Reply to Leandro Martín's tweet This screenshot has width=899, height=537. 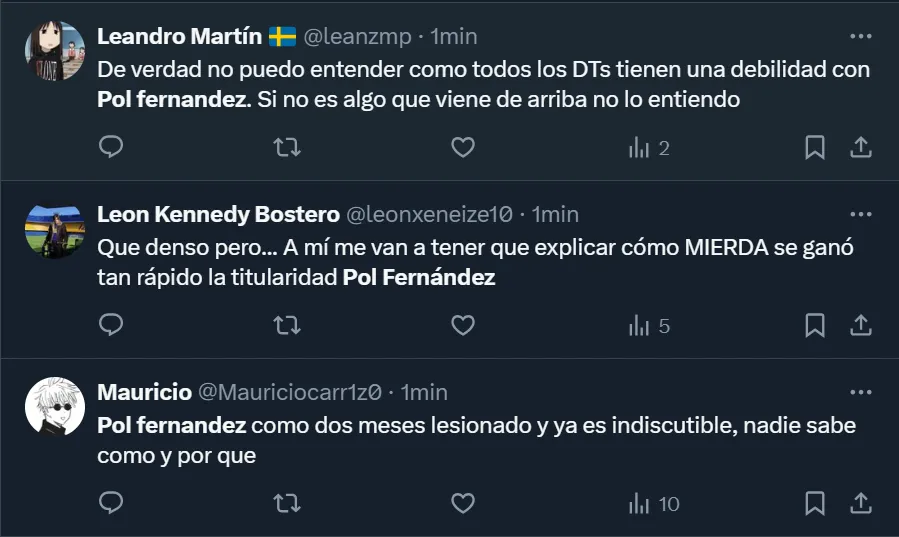point(112,148)
